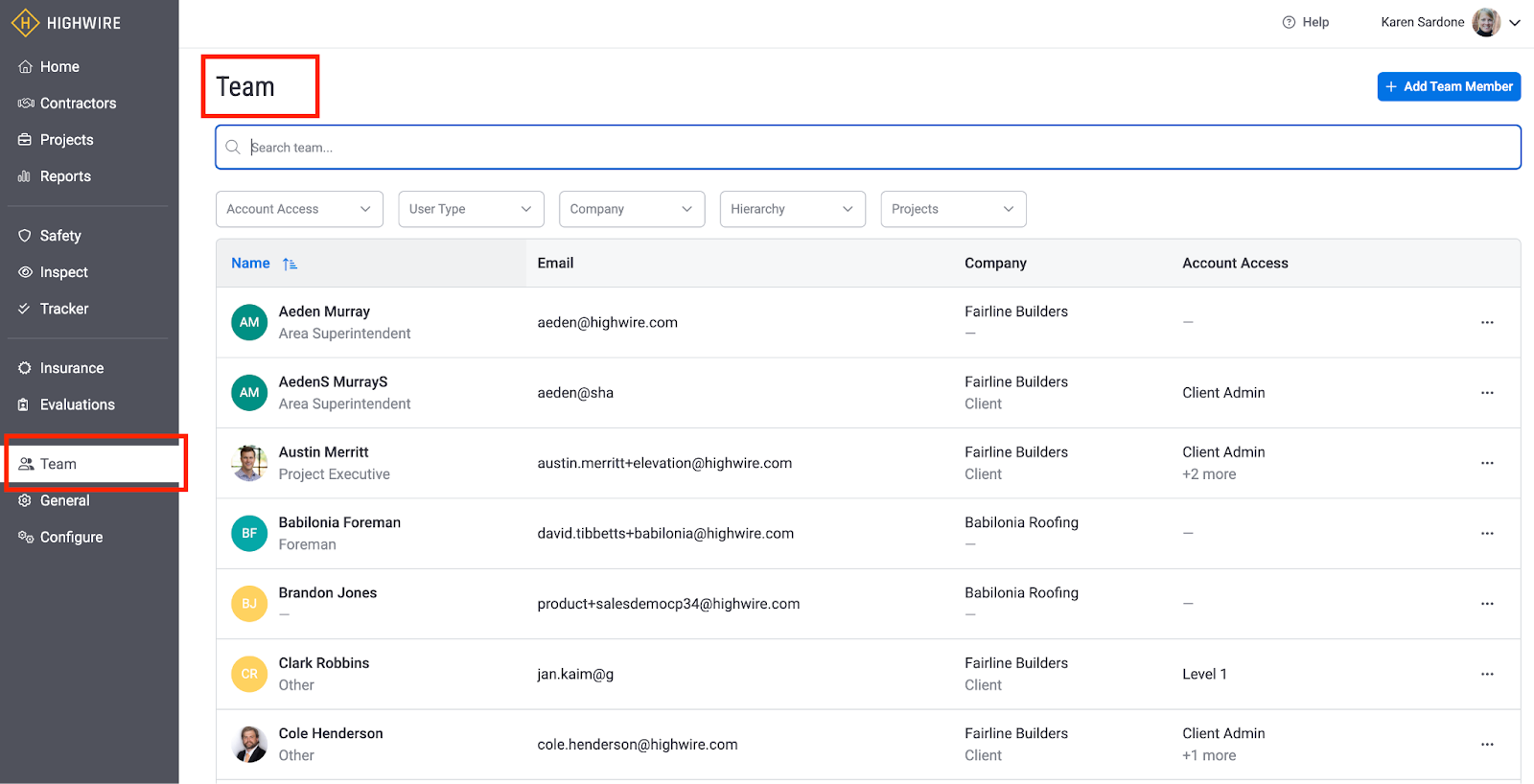Open more options for Austin Merritt
Image resolution: width=1534 pixels, height=784 pixels.
point(1487,463)
